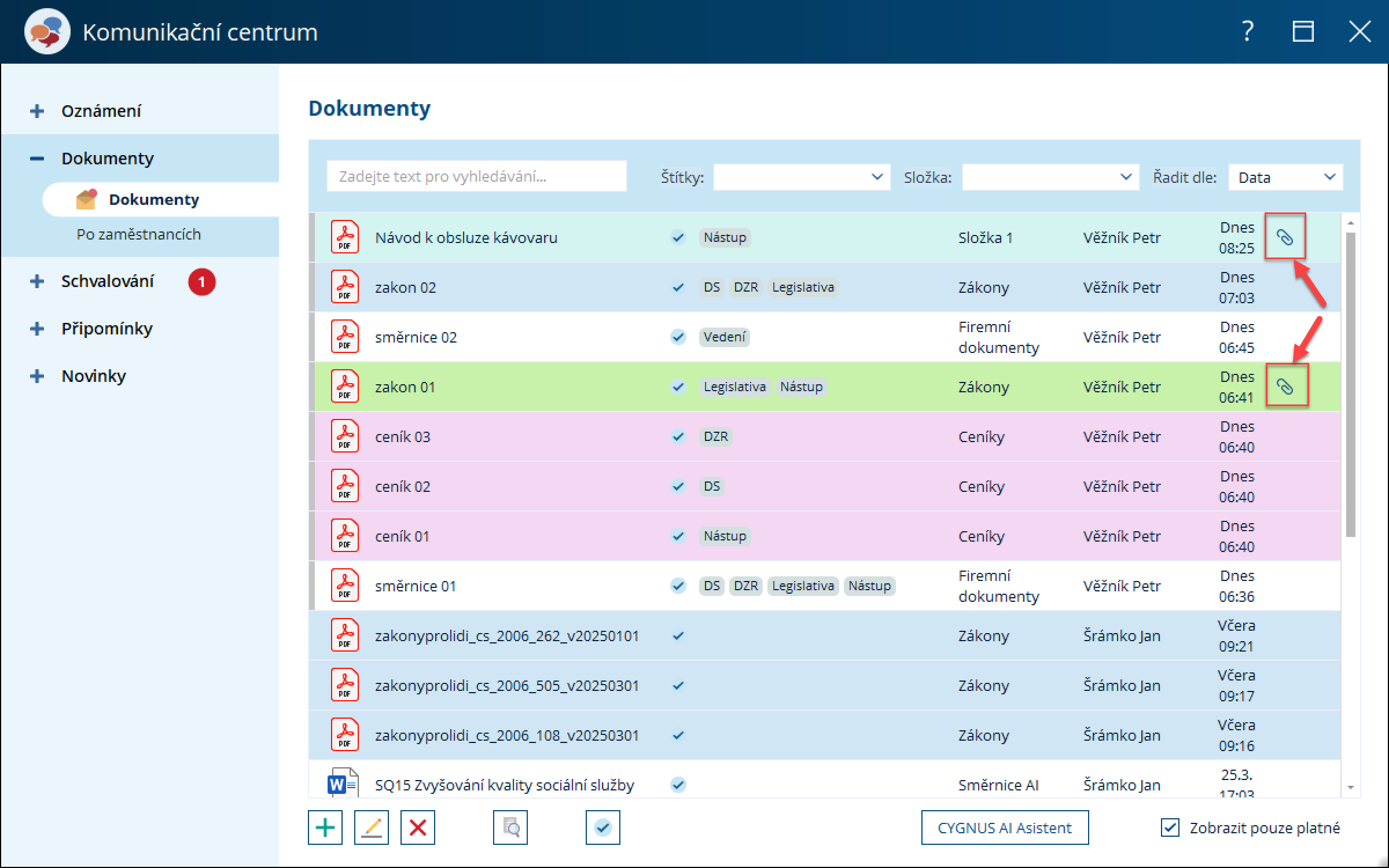This screenshot has height=868, width=1389.
Task: Open the Složka dropdown
Action: click(1050, 177)
